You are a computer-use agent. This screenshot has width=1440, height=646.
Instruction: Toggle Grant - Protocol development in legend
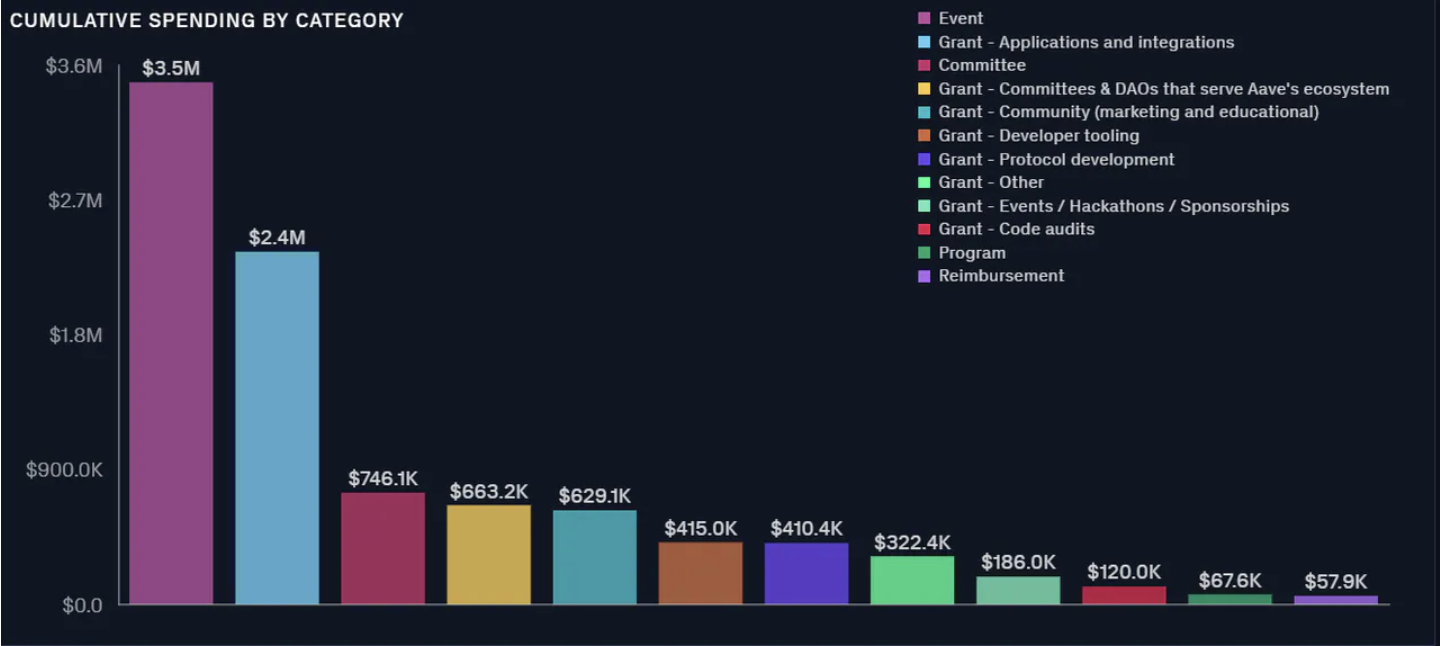(x=1046, y=159)
